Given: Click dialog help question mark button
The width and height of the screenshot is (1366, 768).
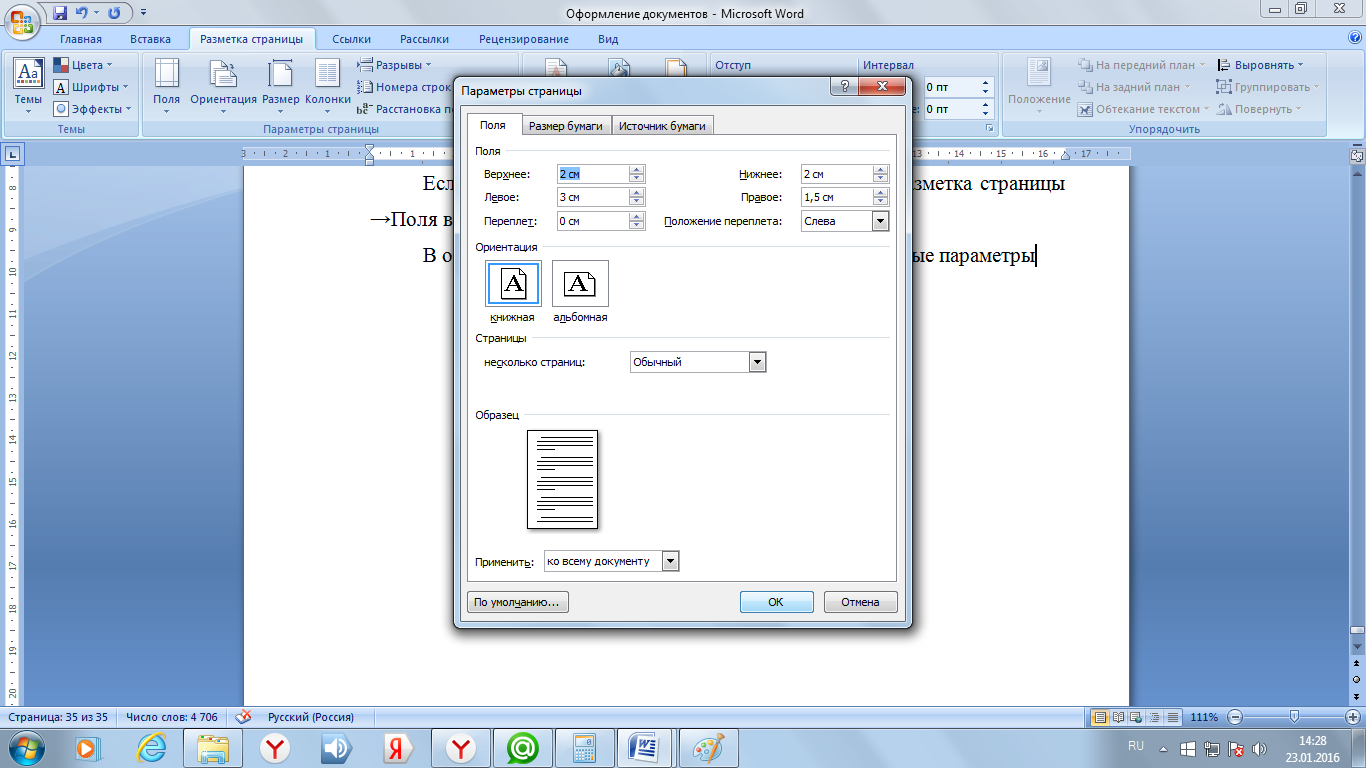Looking at the screenshot, I should tap(845, 88).
